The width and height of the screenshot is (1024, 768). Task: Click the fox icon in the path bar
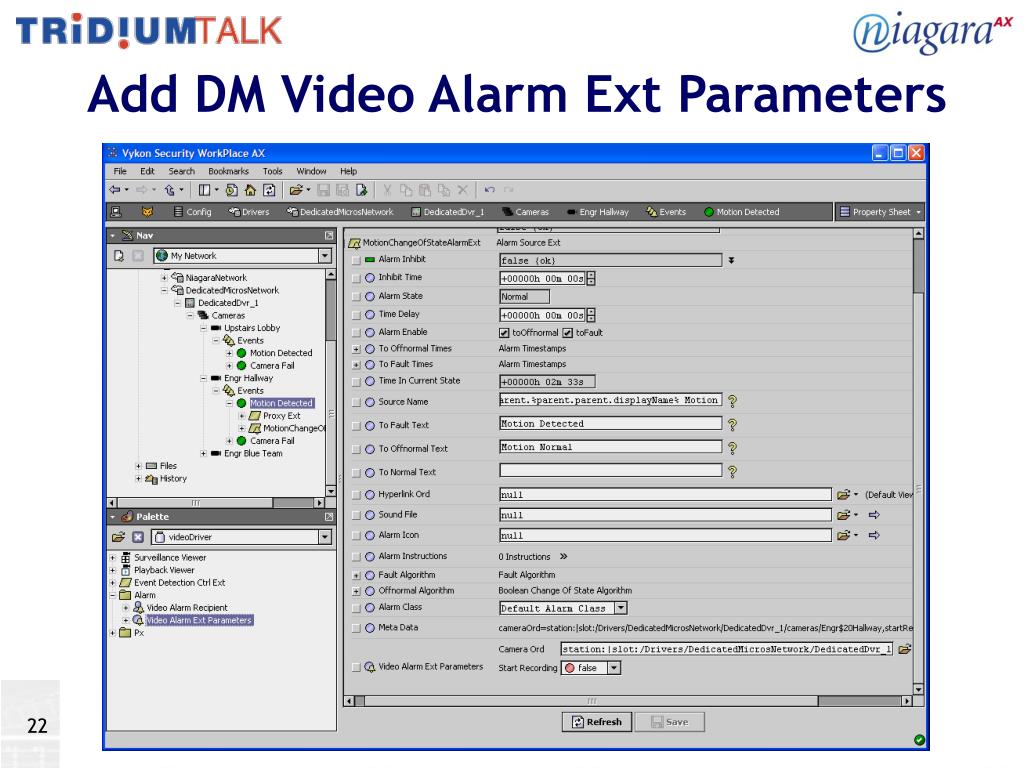(148, 212)
